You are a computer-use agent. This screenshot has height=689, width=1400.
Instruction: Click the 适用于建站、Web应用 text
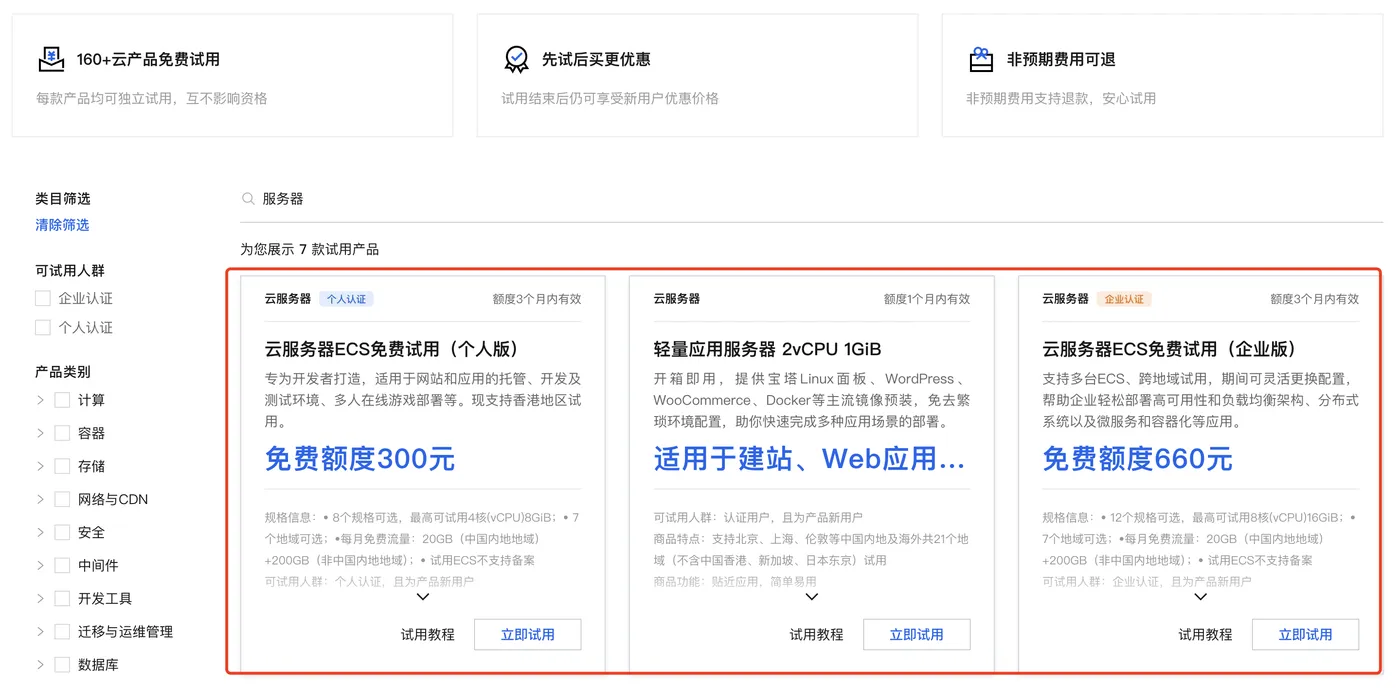(x=809, y=459)
